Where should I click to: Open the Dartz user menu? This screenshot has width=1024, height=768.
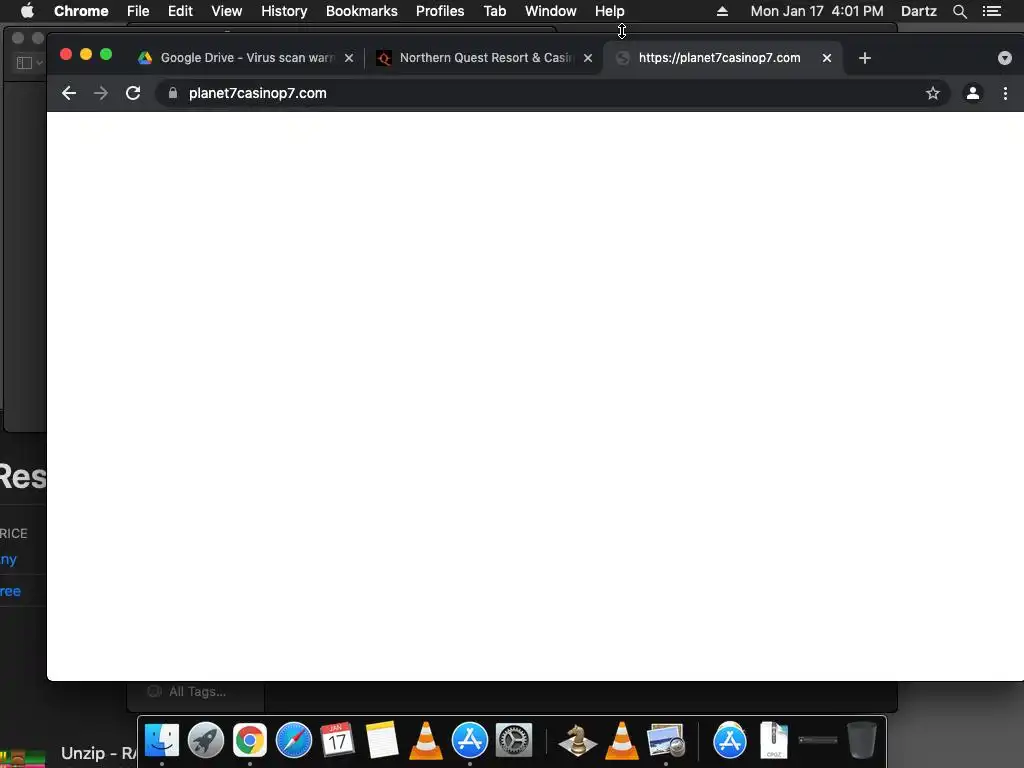pyautogui.click(x=918, y=11)
